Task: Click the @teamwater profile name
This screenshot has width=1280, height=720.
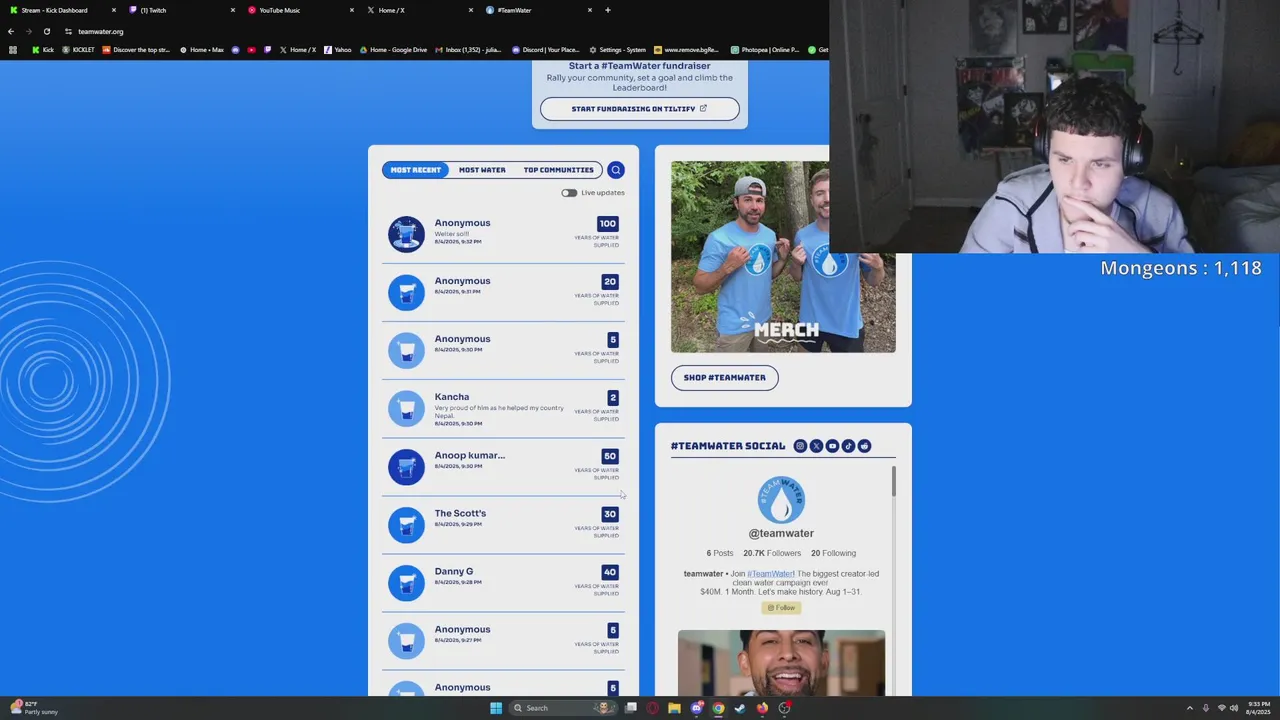Action: (x=781, y=533)
